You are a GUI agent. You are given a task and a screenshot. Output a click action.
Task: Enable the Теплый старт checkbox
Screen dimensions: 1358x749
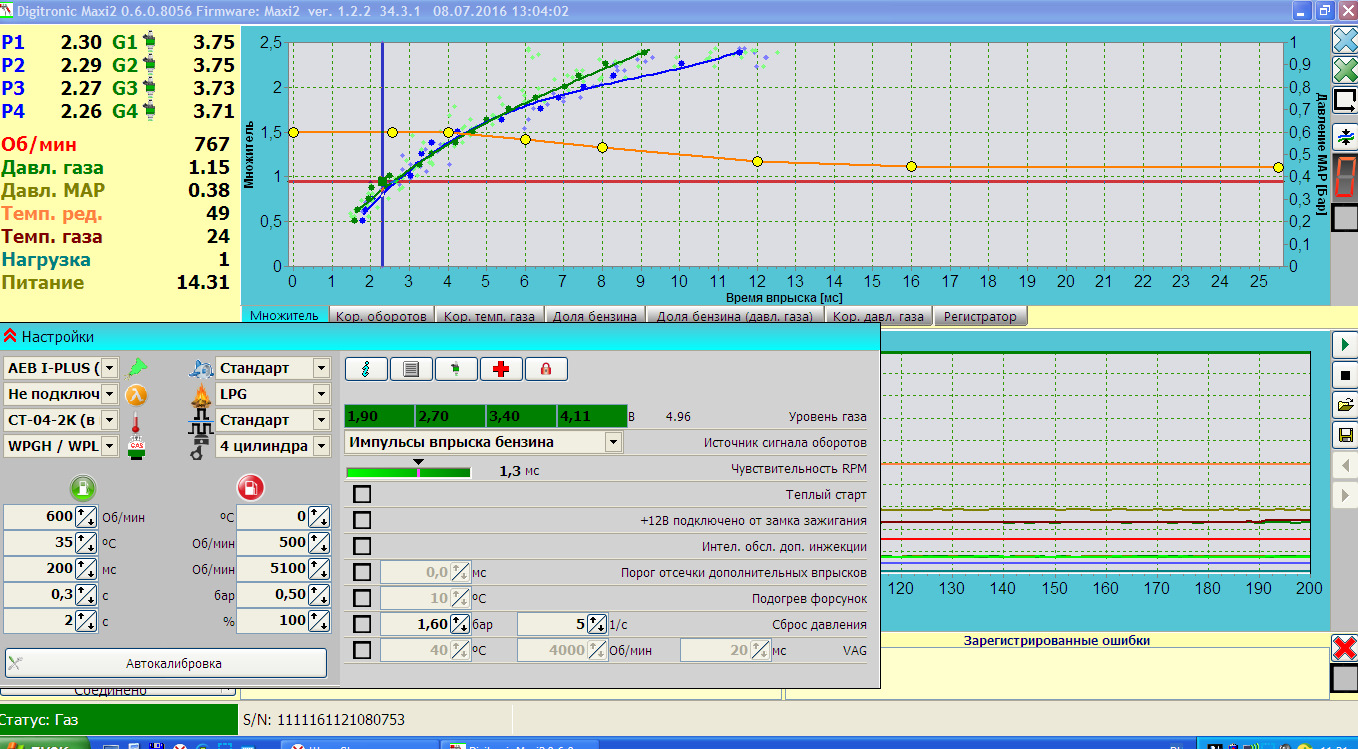(362, 495)
